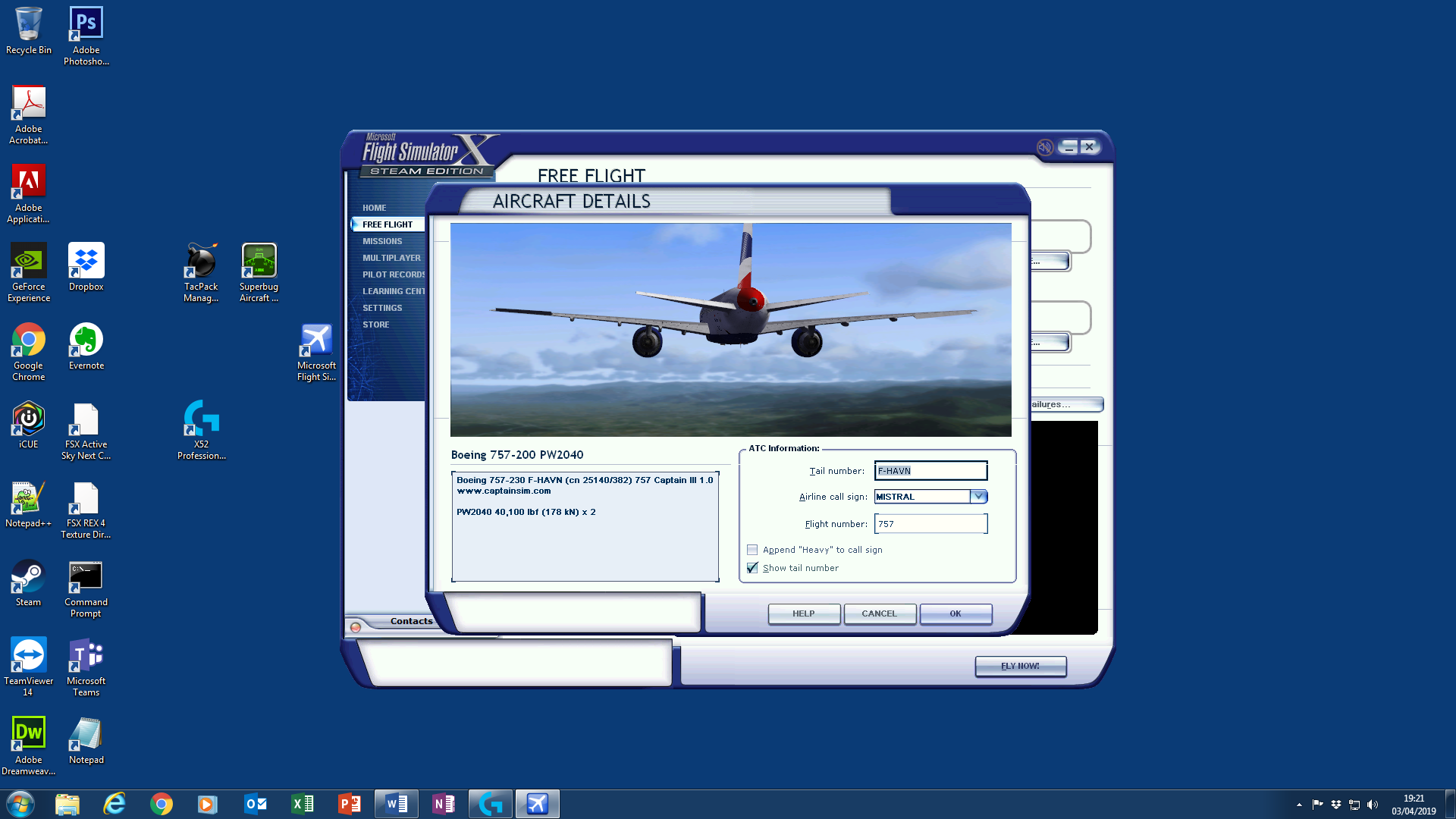Open the FSX window from the taskbar

point(537,803)
